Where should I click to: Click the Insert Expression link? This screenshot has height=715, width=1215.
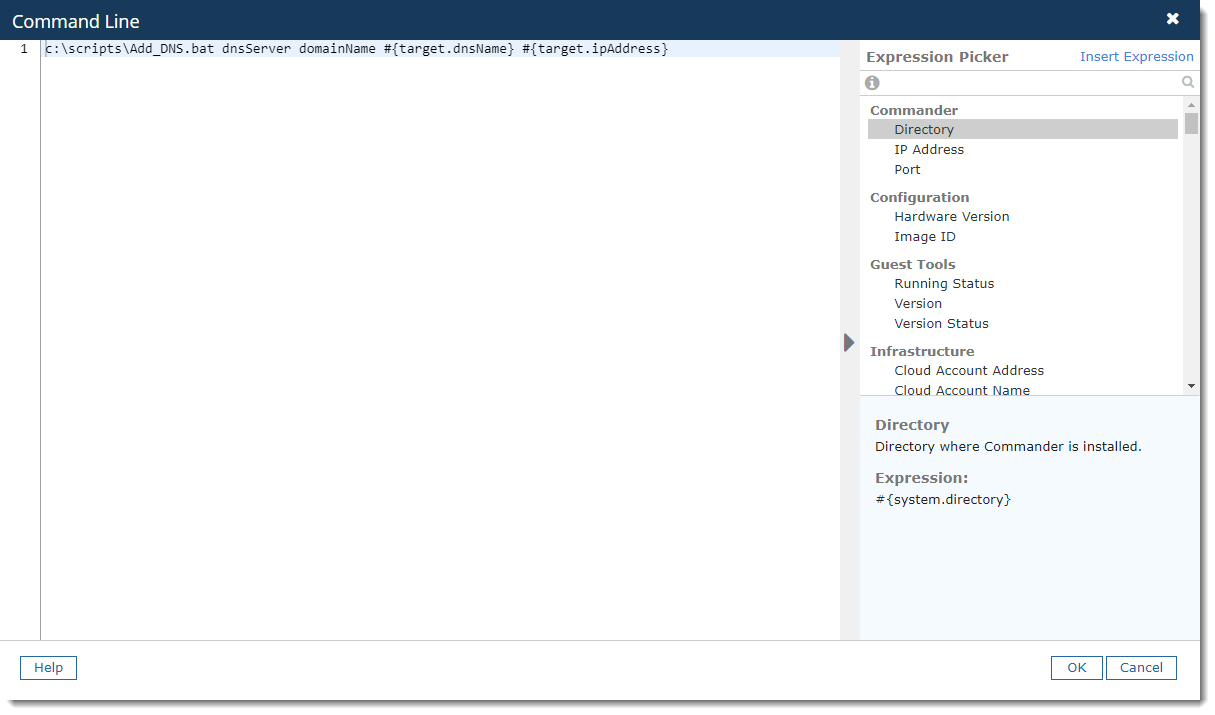[1136, 57]
